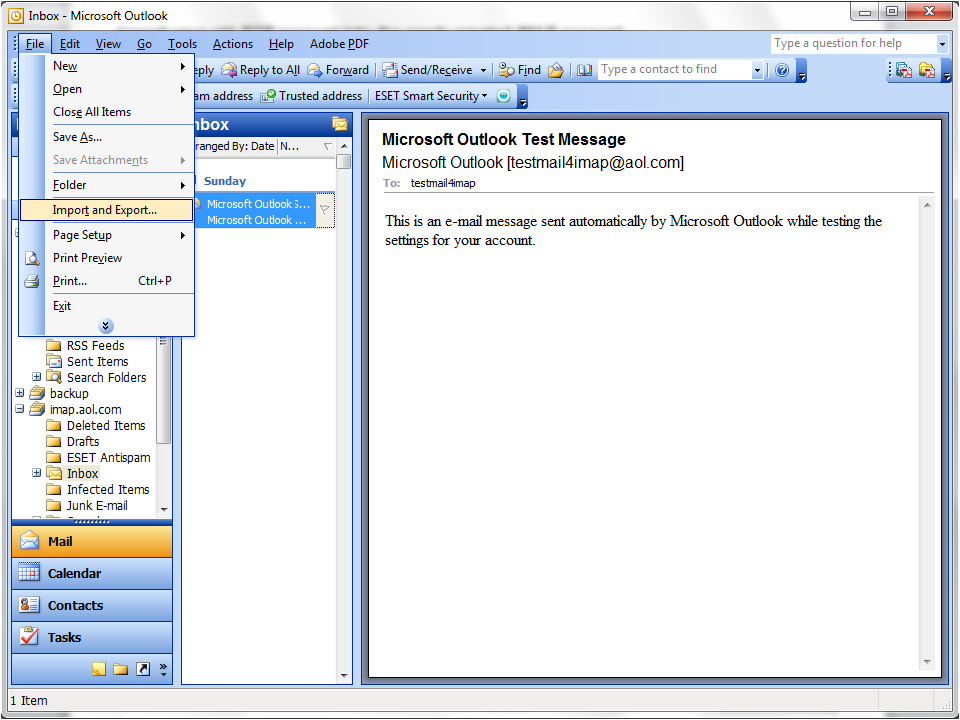Click the folder icon next to Find
The width and height of the screenshot is (960, 720).
point(556,70)
